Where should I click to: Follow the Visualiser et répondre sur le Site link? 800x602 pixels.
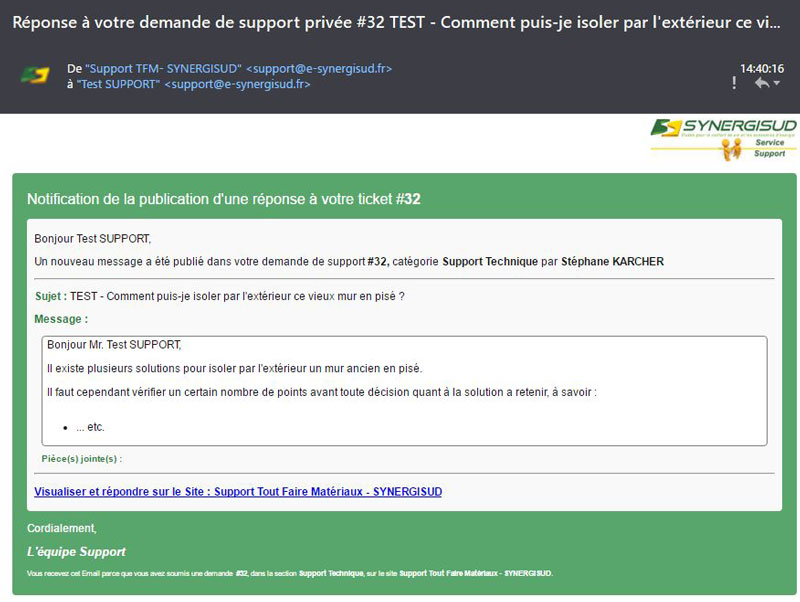pyautogui.click(x=239, y=491)
